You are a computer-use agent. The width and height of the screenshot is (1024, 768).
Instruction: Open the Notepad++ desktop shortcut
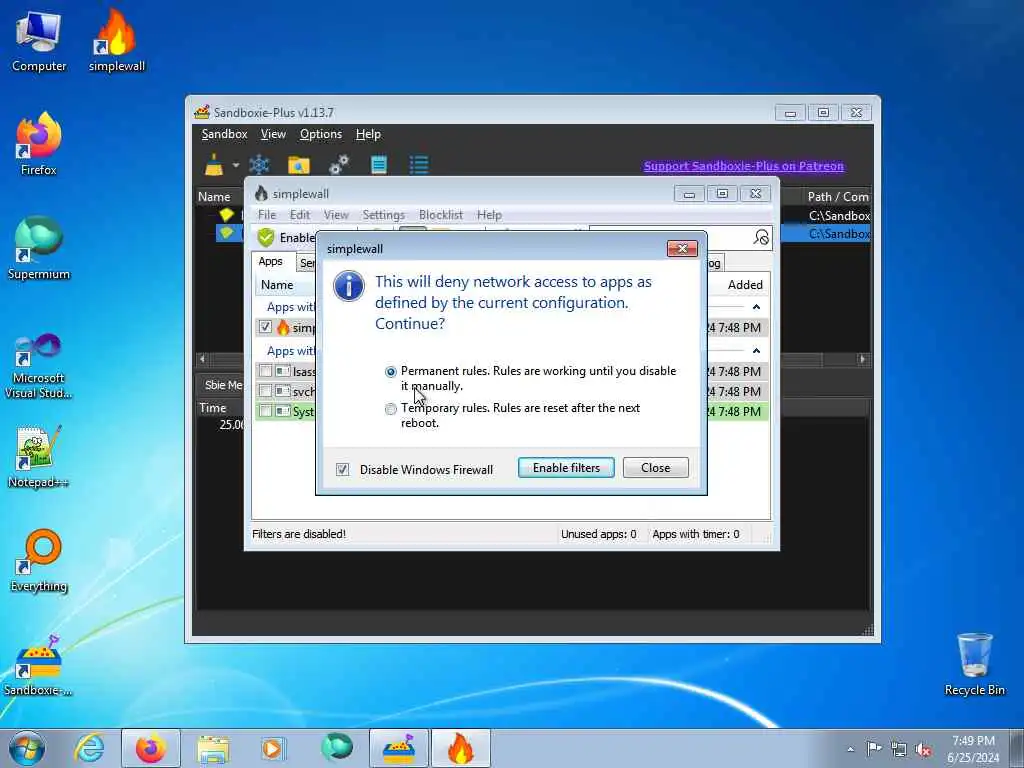click(39, 456)
